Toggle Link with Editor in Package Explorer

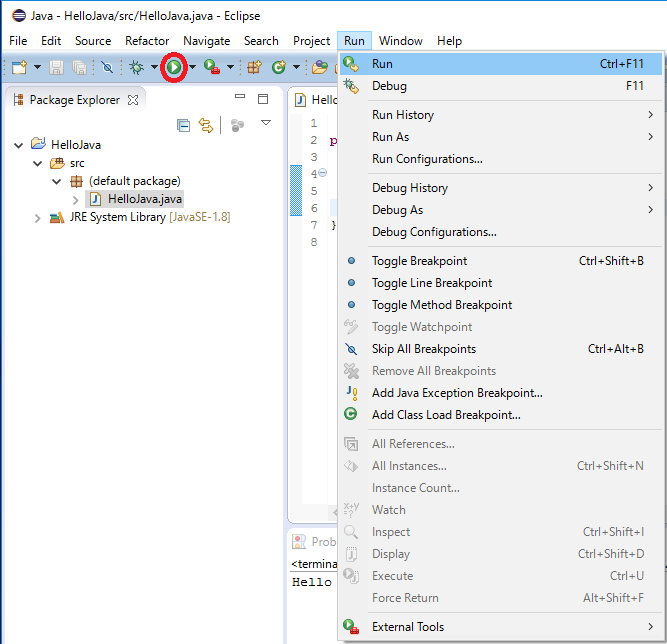pyautogui.click(x=206, y=125)
